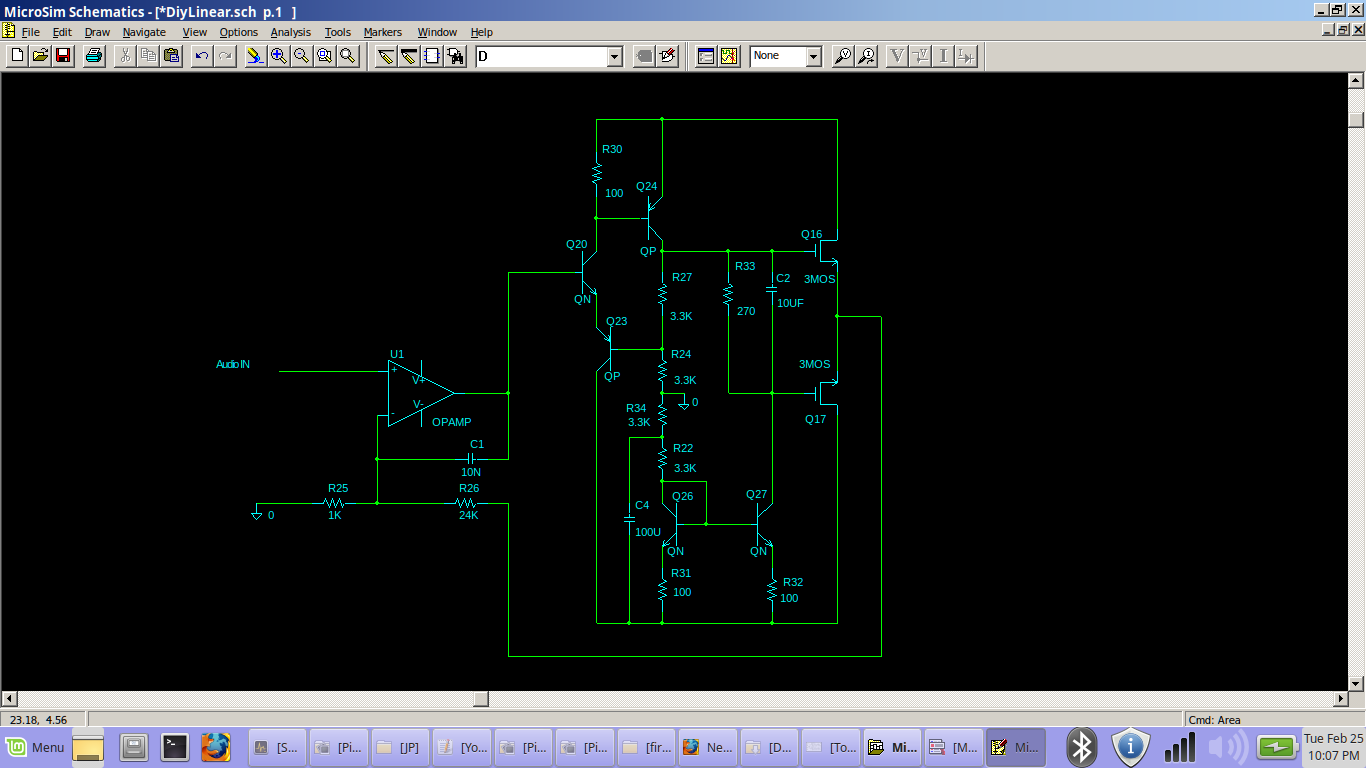This screenshot has width=1366, height=768.
Task: Print the schematic using the printer icon
Action: coord(94,56)
